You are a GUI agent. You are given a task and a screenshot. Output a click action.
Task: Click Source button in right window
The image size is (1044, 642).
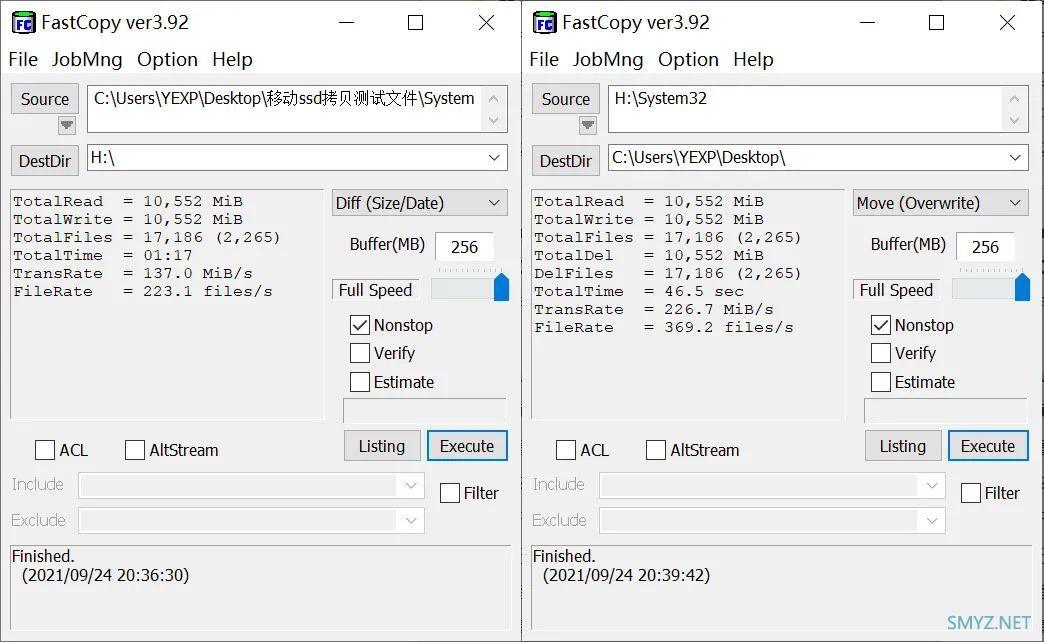(x=565, y=99)
